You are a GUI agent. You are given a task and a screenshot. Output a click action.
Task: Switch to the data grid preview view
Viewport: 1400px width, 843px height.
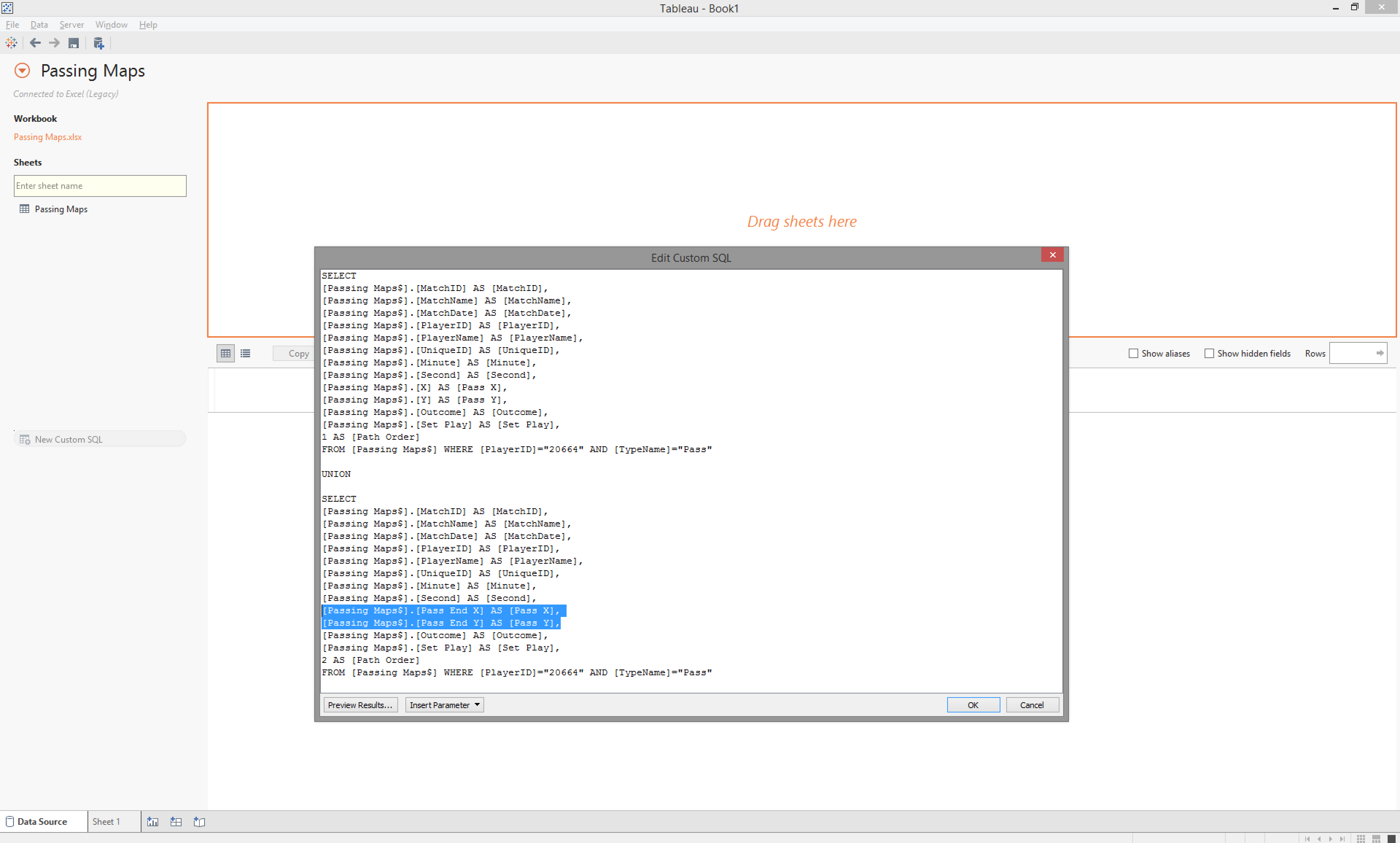[226, 353]
